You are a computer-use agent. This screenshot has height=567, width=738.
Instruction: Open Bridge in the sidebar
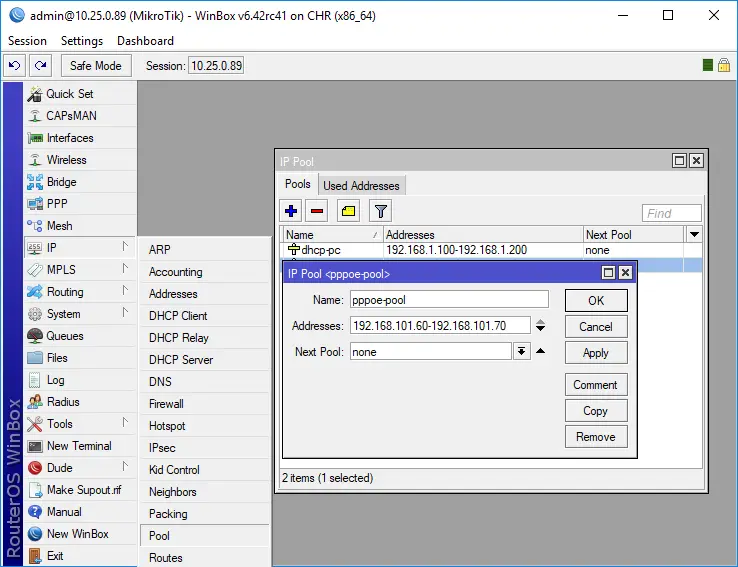[80, 182]
